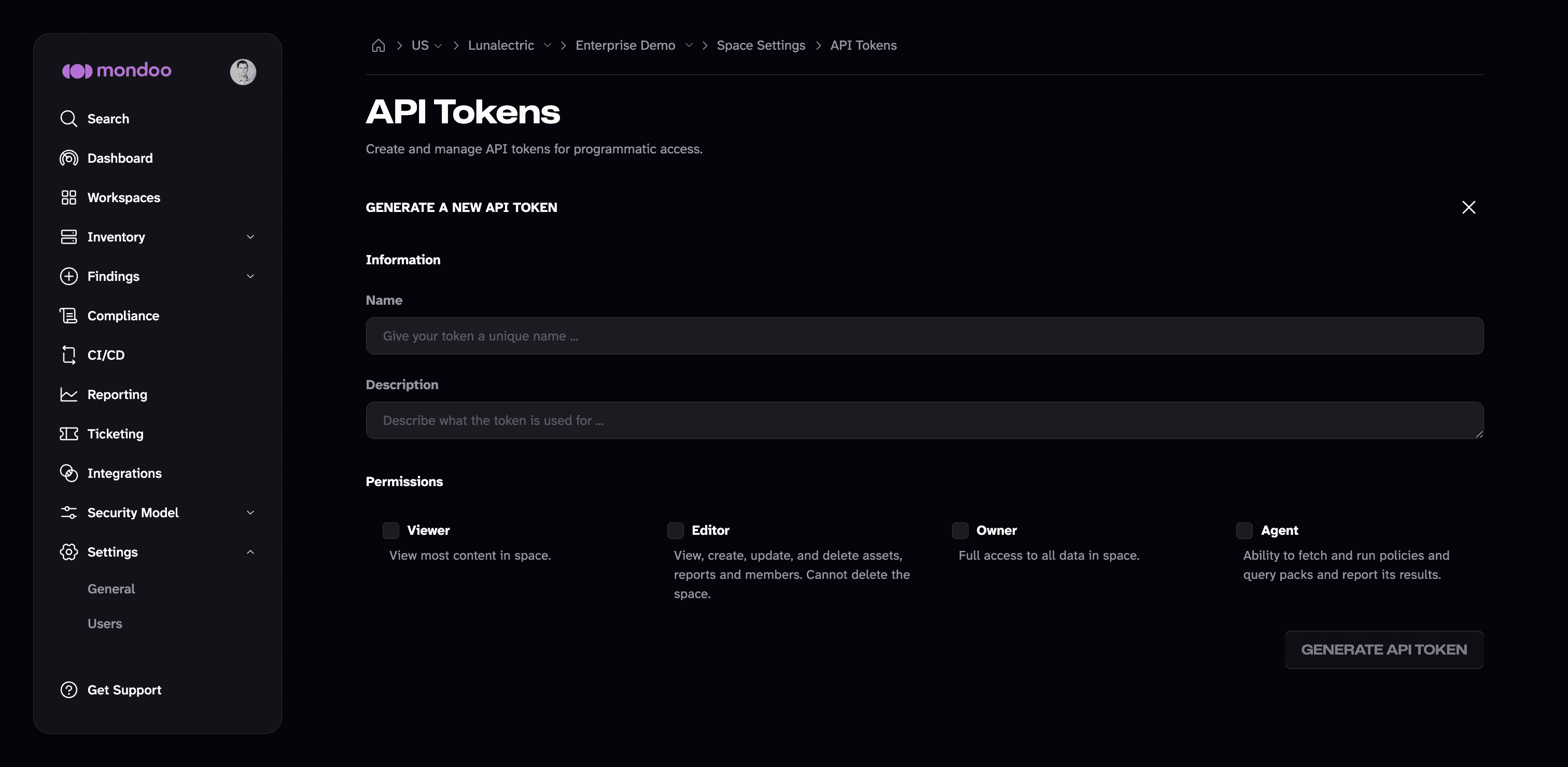The image size is (1568, 767).
Task: Click the Viewer permission label
Action: [x=428, y=530]
